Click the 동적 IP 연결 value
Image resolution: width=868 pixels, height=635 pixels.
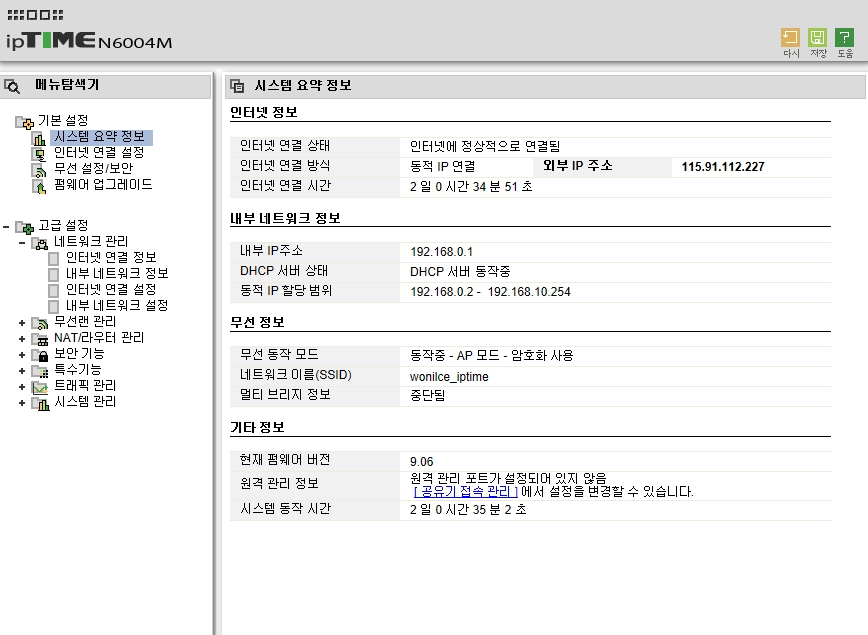pos(442,167)
